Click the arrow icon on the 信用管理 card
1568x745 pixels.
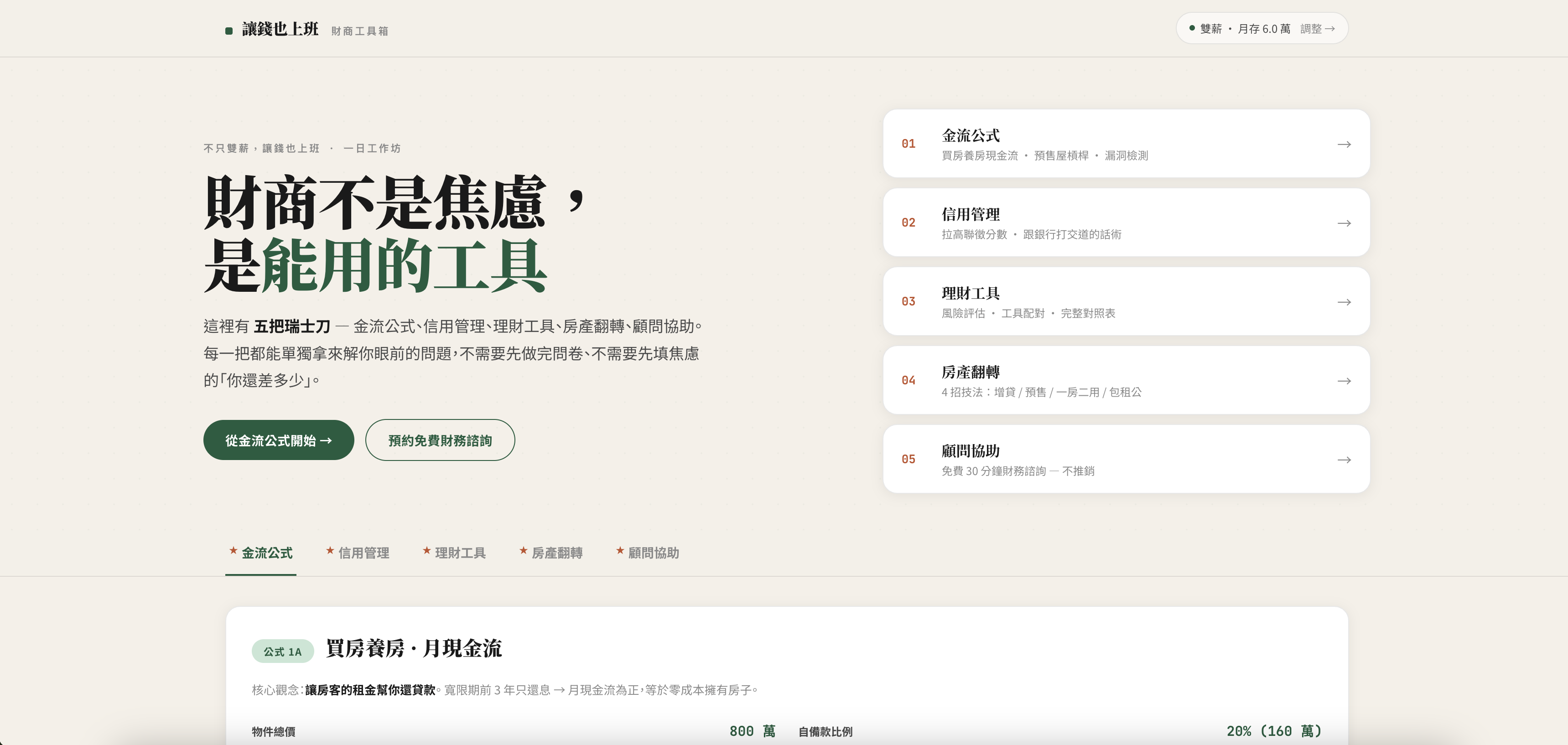[1344, 223]
